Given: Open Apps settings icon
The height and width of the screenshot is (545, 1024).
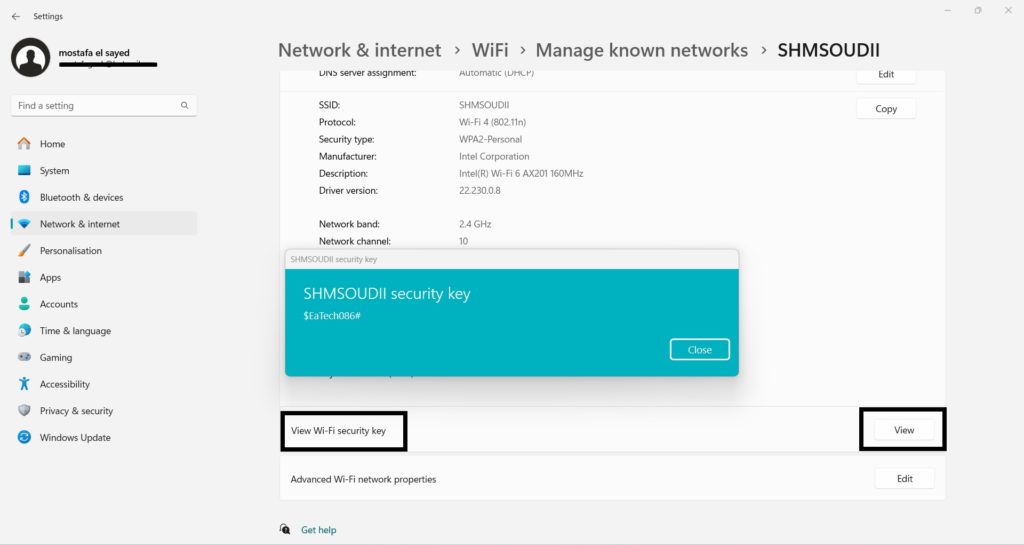Looking at the screenshot, I should 24,278.
